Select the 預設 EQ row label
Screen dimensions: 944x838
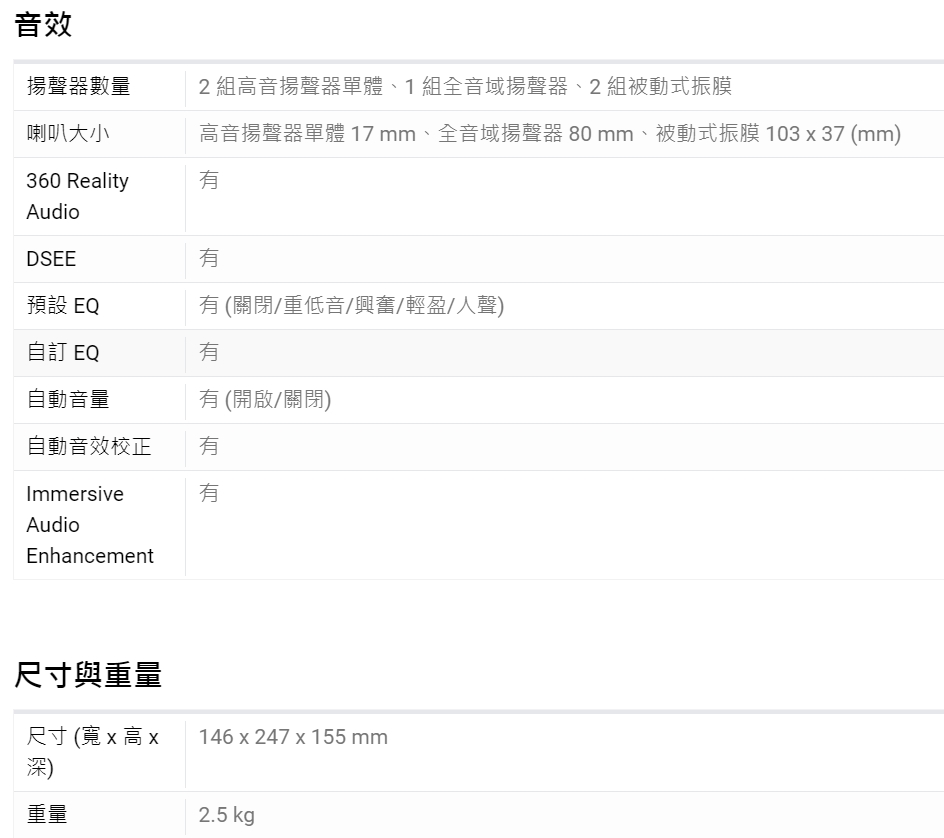coord(63,306)
